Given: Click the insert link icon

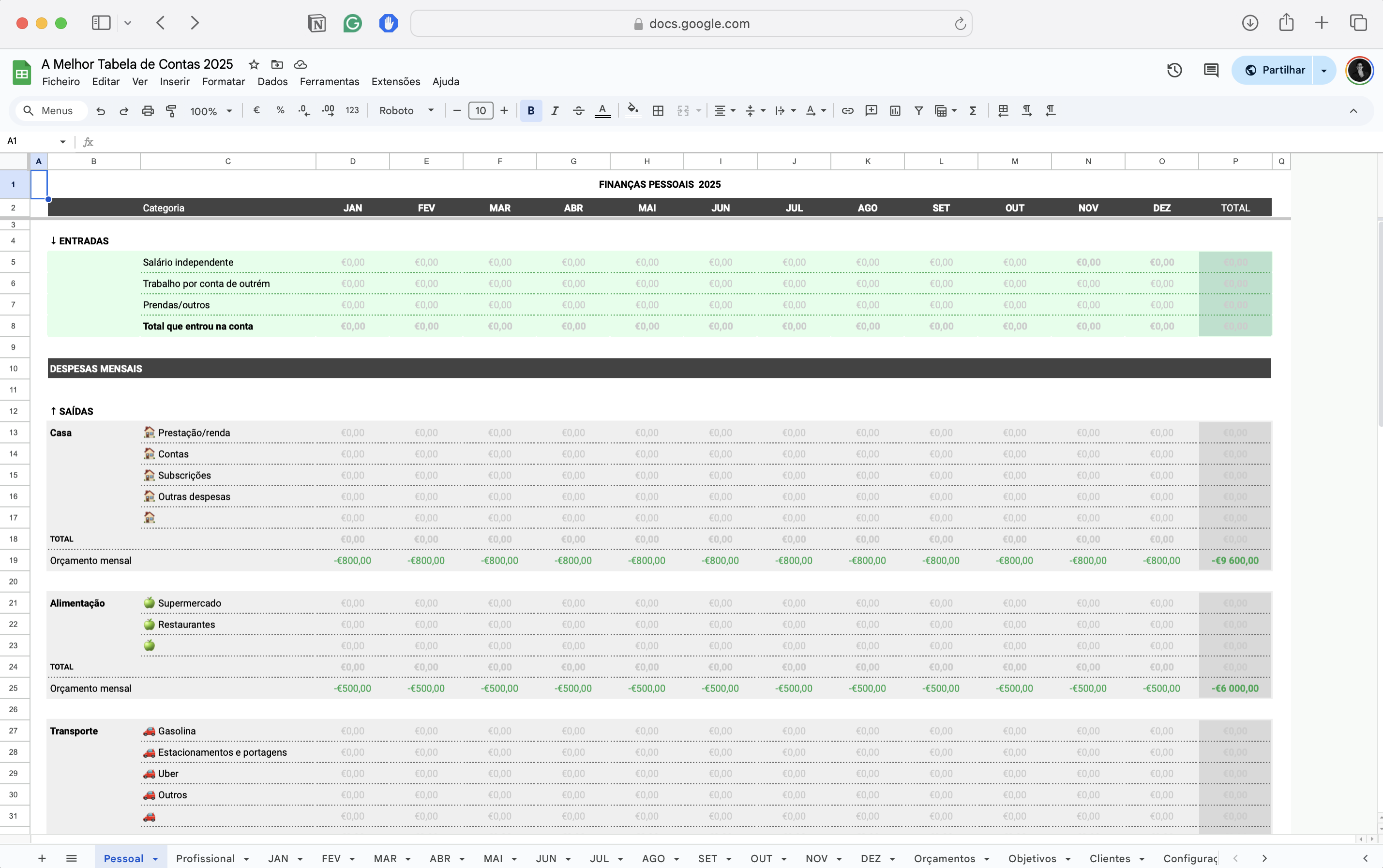Looking at the screenshot, I should [847, 111].
